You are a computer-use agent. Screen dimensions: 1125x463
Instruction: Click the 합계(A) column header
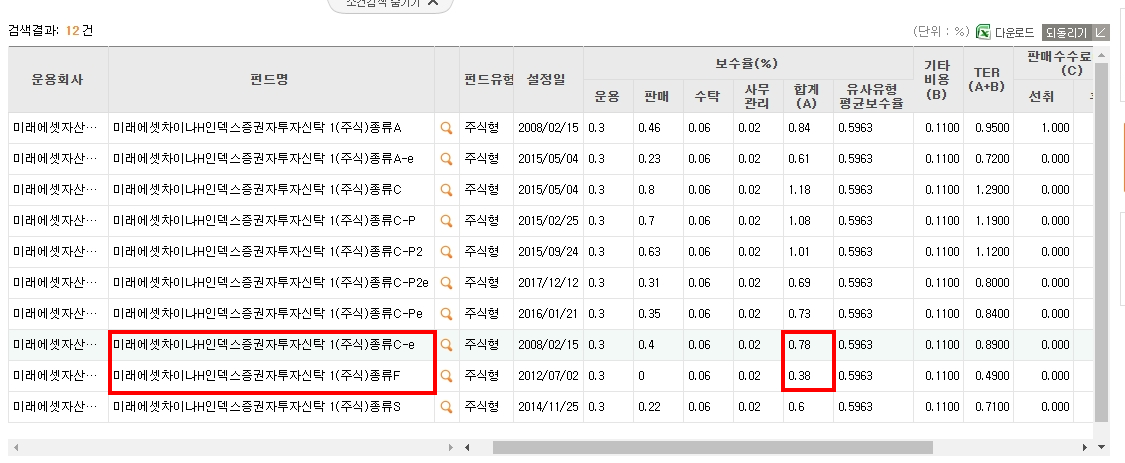click(808, 96)
